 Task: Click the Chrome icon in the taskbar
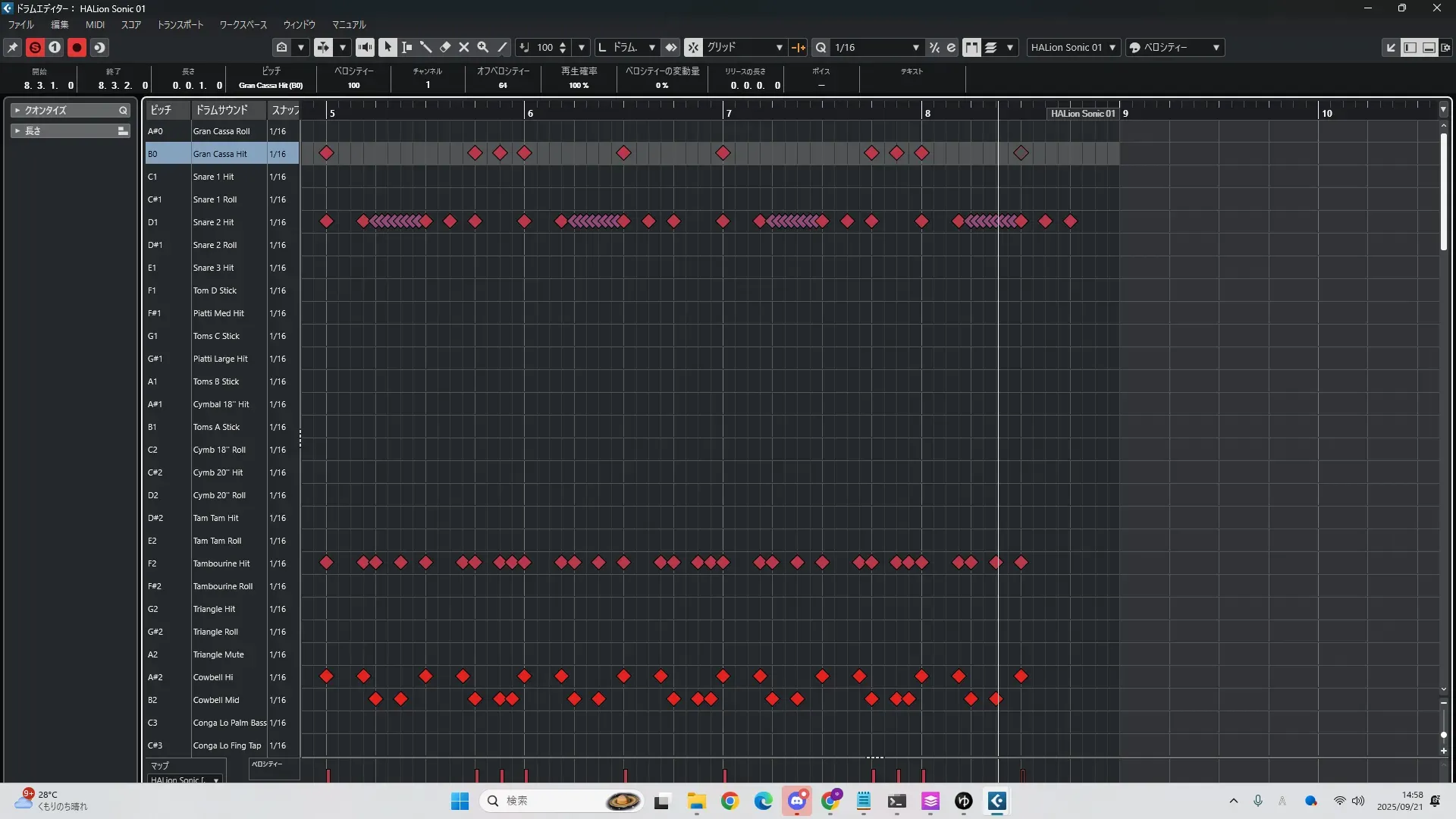pyautogui.click(x=730, y=801)
